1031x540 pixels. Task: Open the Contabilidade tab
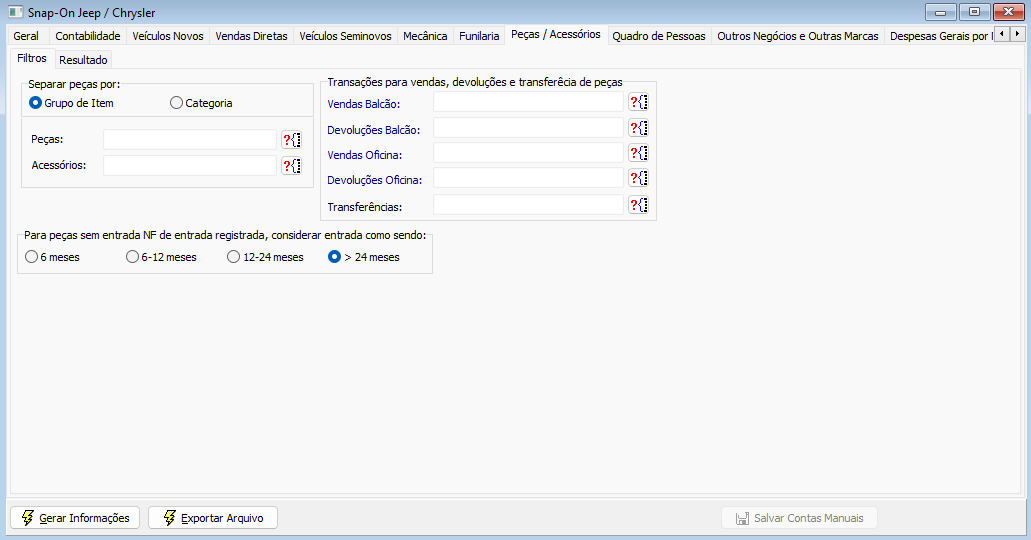click(88, 36)
